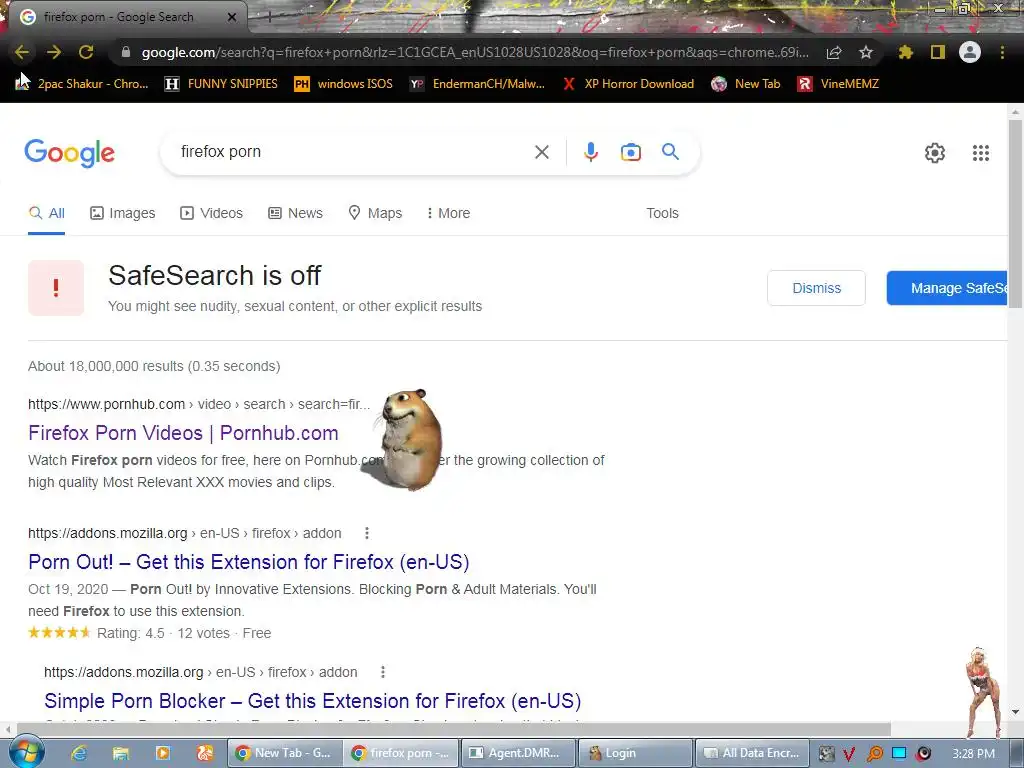This screenshot has width=1024, height=768.
Task: Click in the Google search input field
Action: coord(353,152)
